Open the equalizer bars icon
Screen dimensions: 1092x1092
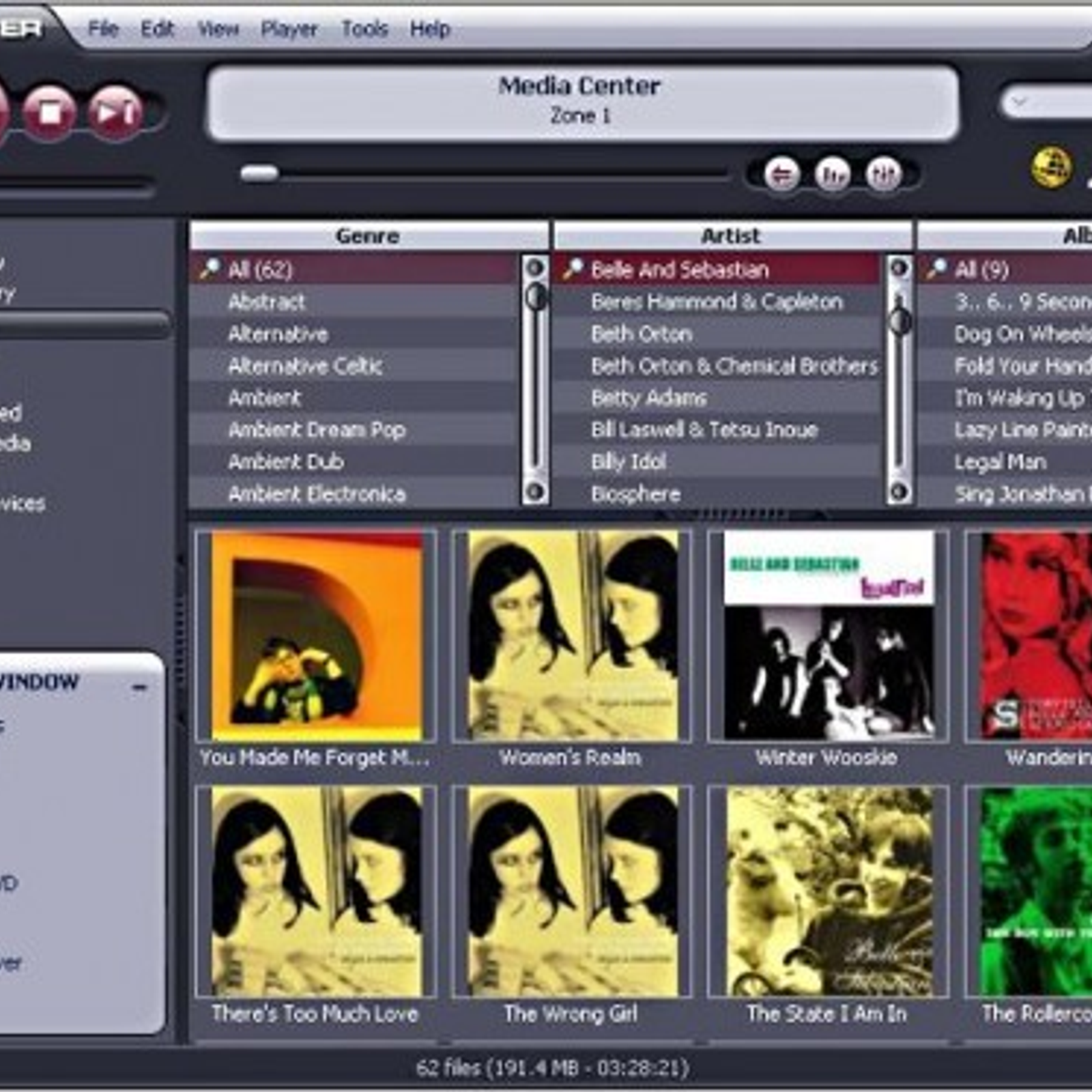[833, 175]
